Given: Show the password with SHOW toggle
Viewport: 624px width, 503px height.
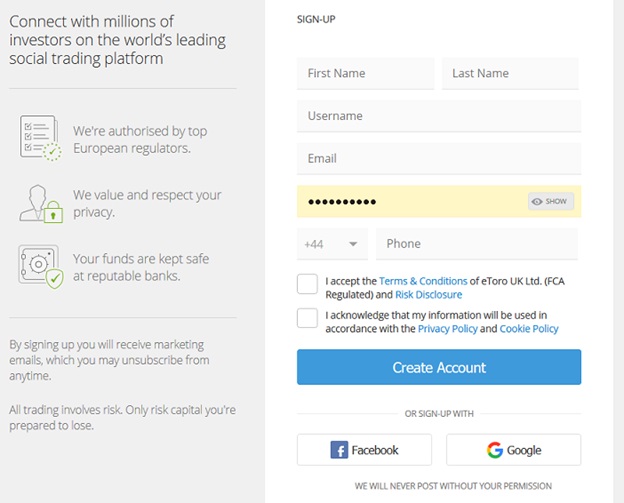Looking at the screenshot, I should pyautogui.click(x=550, y=202).
